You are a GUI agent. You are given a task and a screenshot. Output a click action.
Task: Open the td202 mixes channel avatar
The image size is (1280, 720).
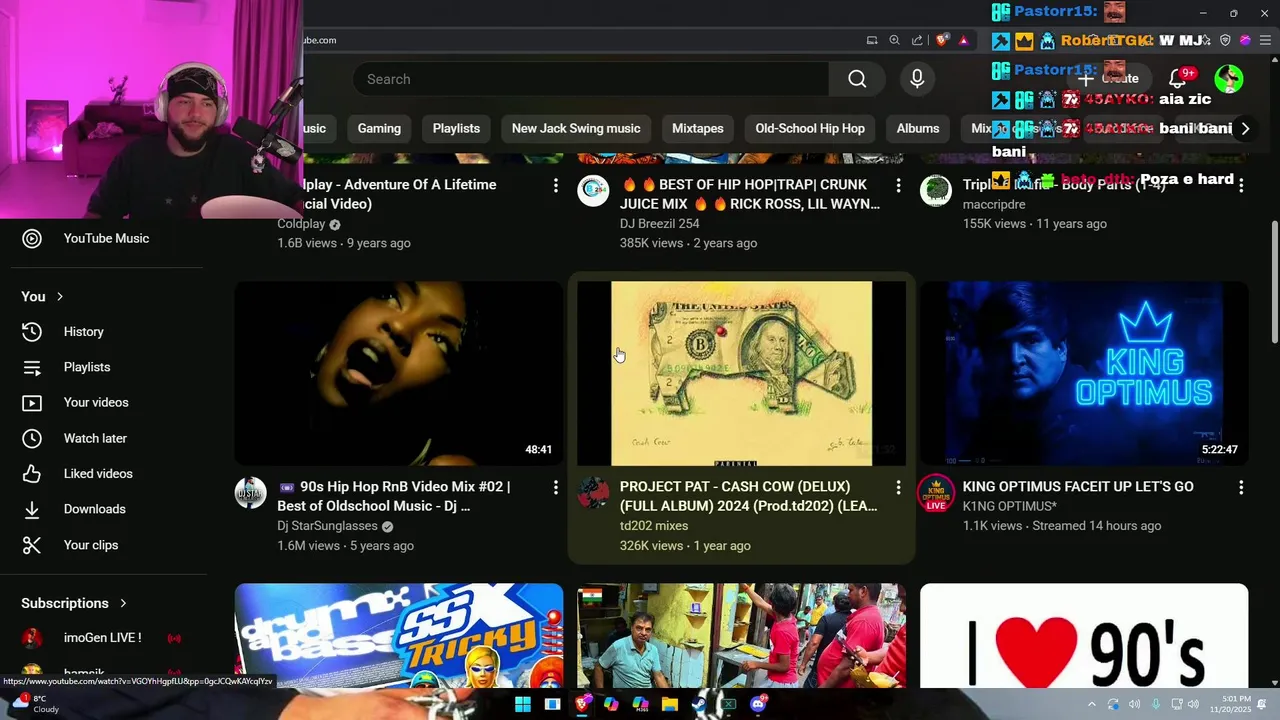(593, 492)
